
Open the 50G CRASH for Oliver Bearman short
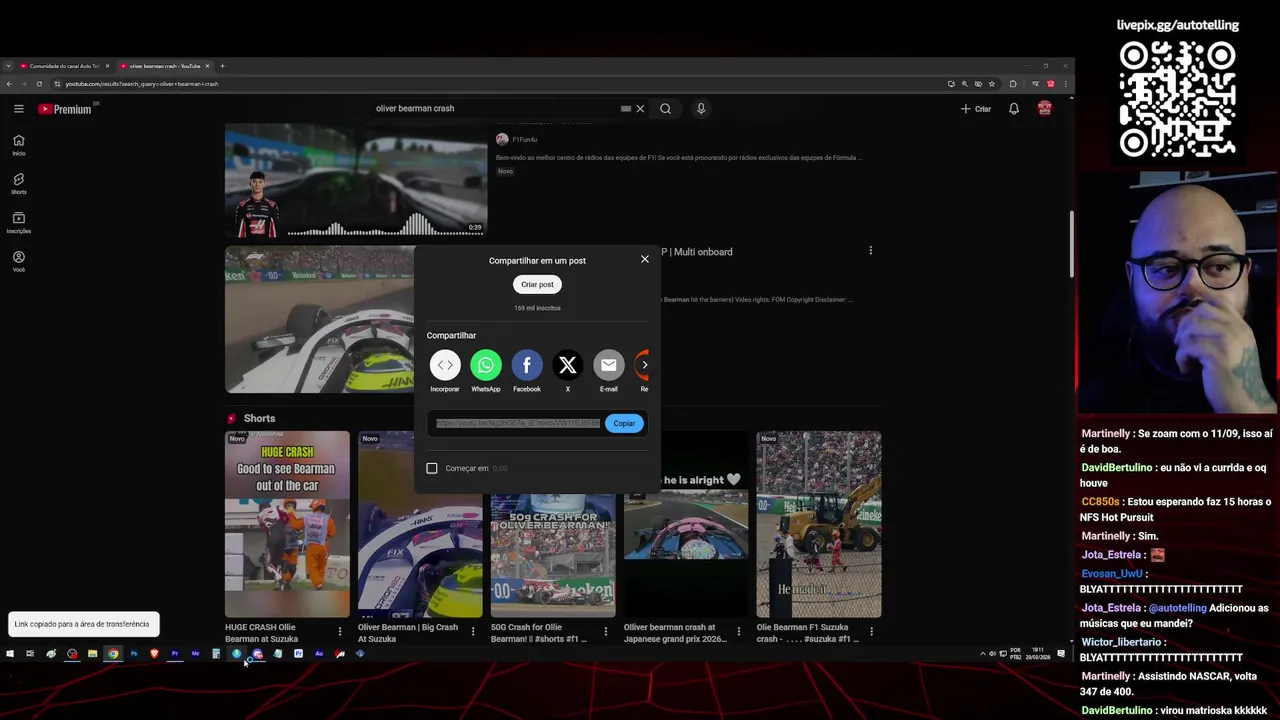coord(553,555)
